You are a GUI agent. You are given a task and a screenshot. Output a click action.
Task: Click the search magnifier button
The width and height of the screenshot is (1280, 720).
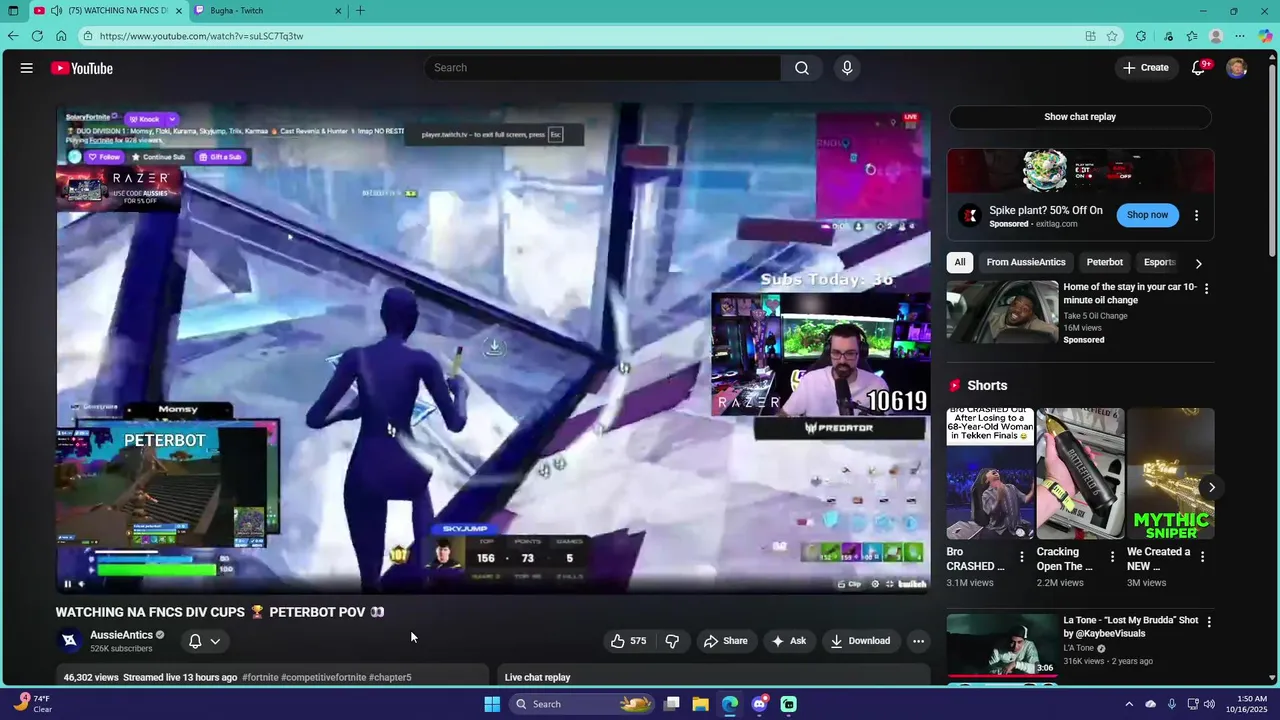tap(802, 68)
